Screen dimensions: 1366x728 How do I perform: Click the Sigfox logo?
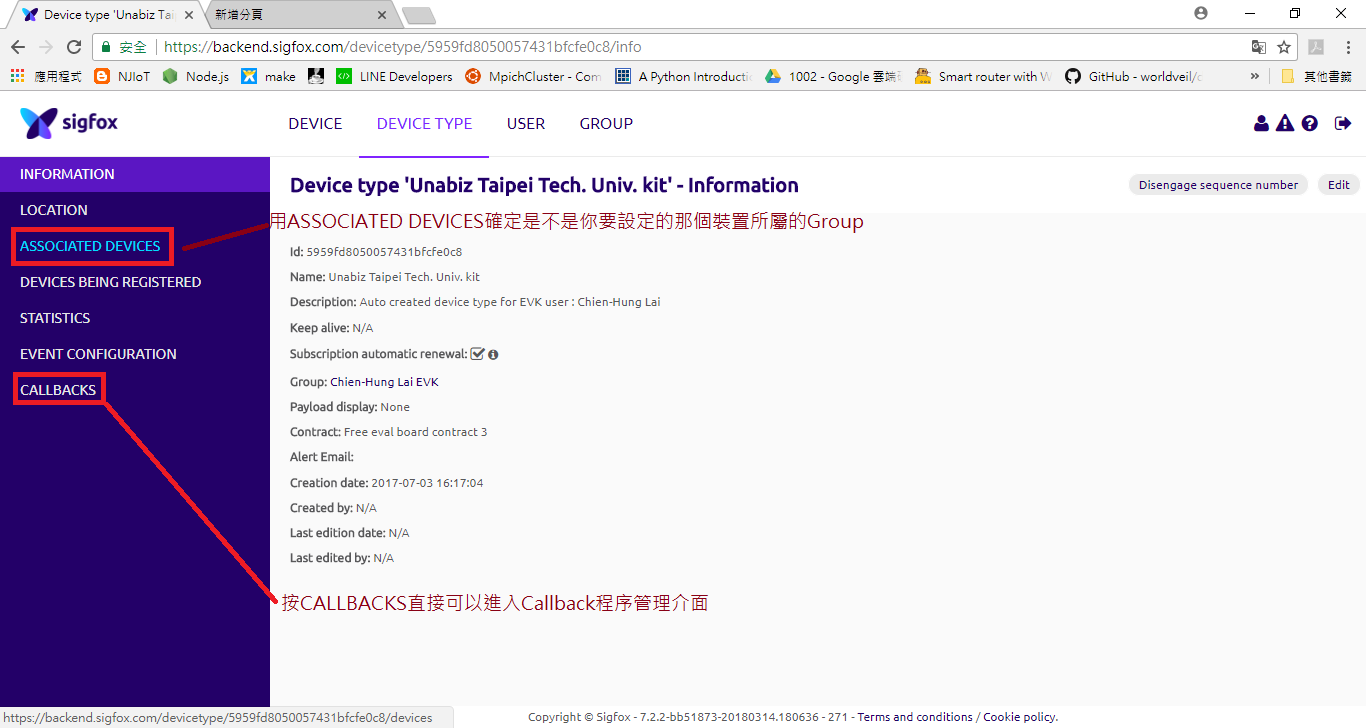tap(69, 123)
